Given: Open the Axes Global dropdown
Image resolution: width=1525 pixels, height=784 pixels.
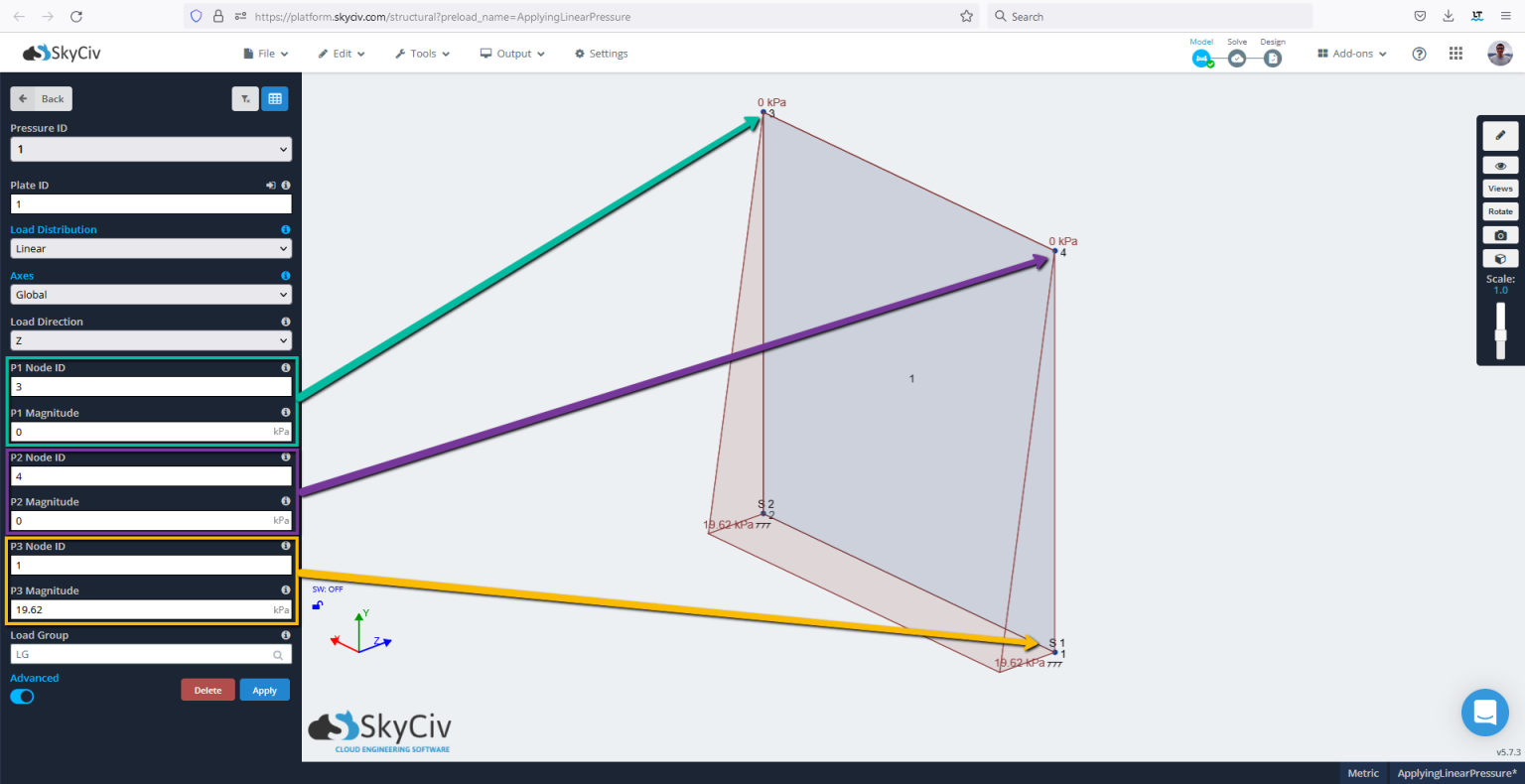Looking at the screenshot, I should [151, 295].
